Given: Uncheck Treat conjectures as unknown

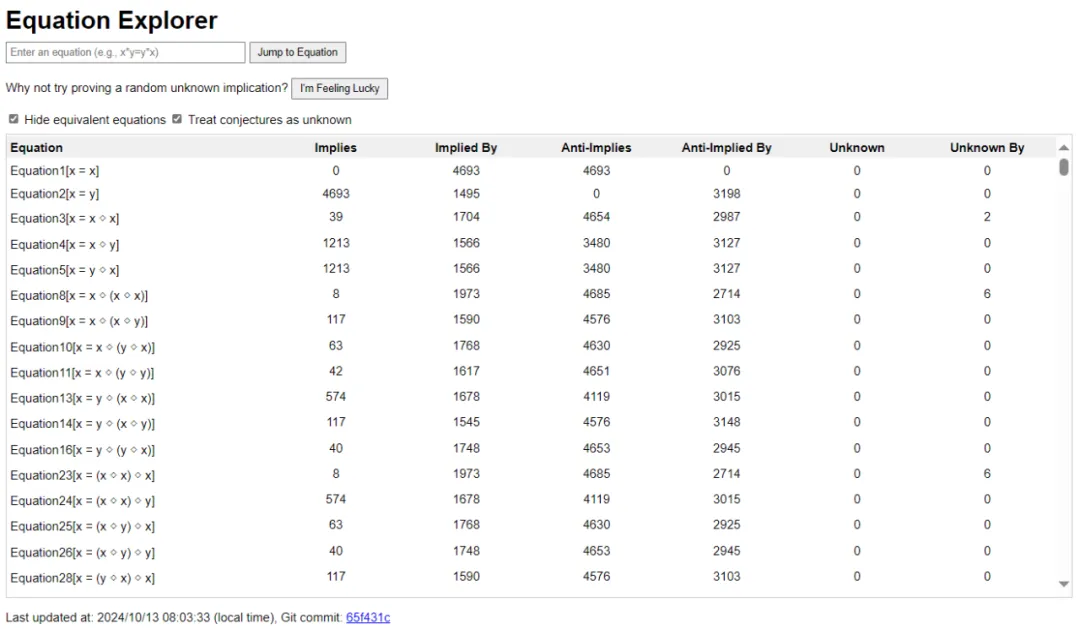Looking at the screenshot, I should pyautogui.click(x=177, y=119).
